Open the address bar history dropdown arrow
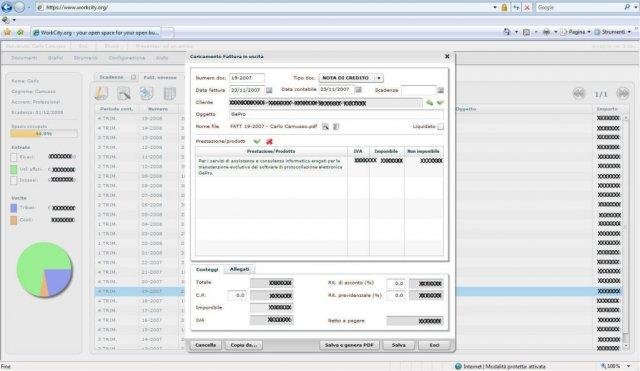 495,7
